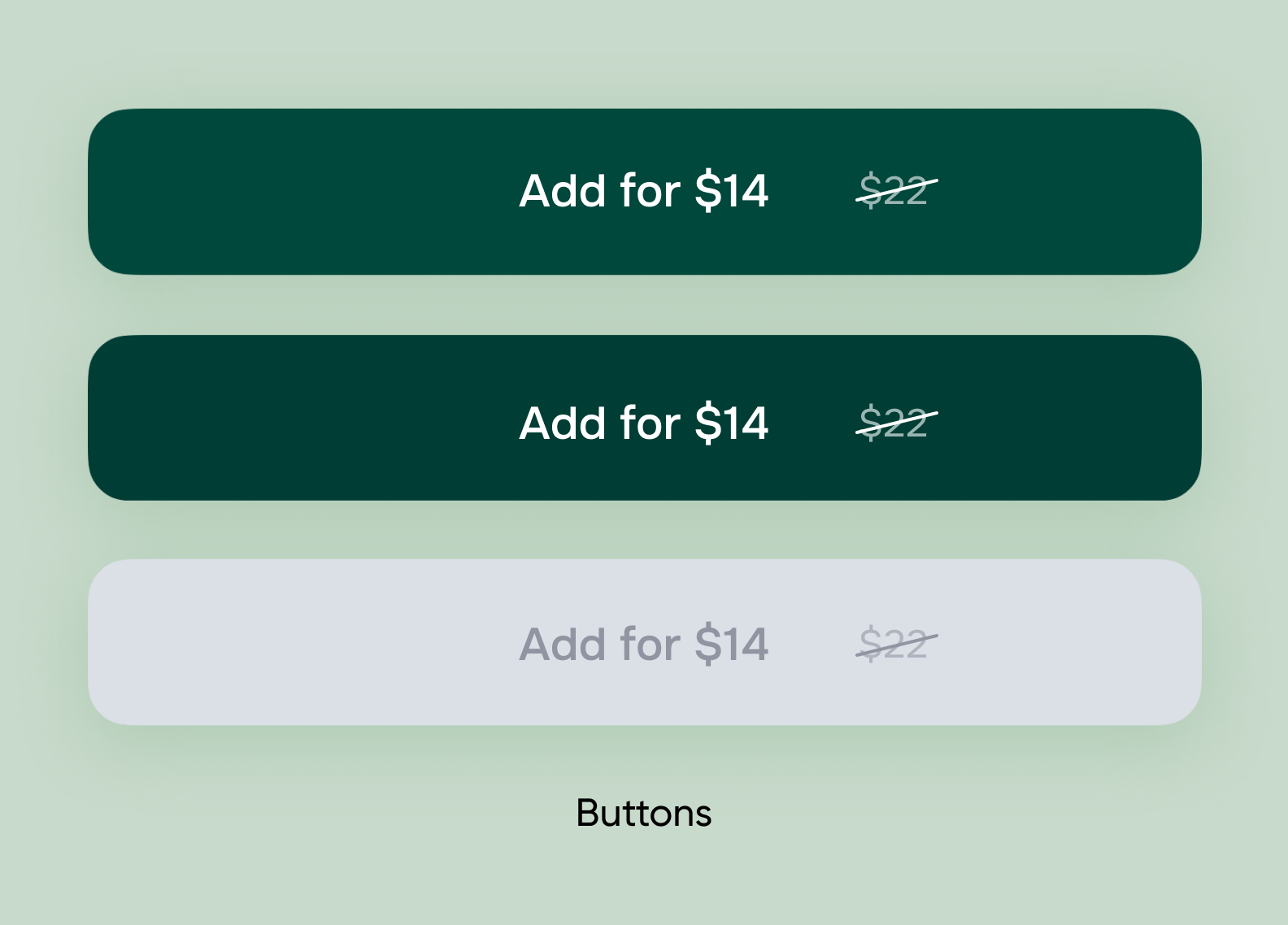
Task: Click Add for $14 text in middle button
Action: [x=644, y=421]
